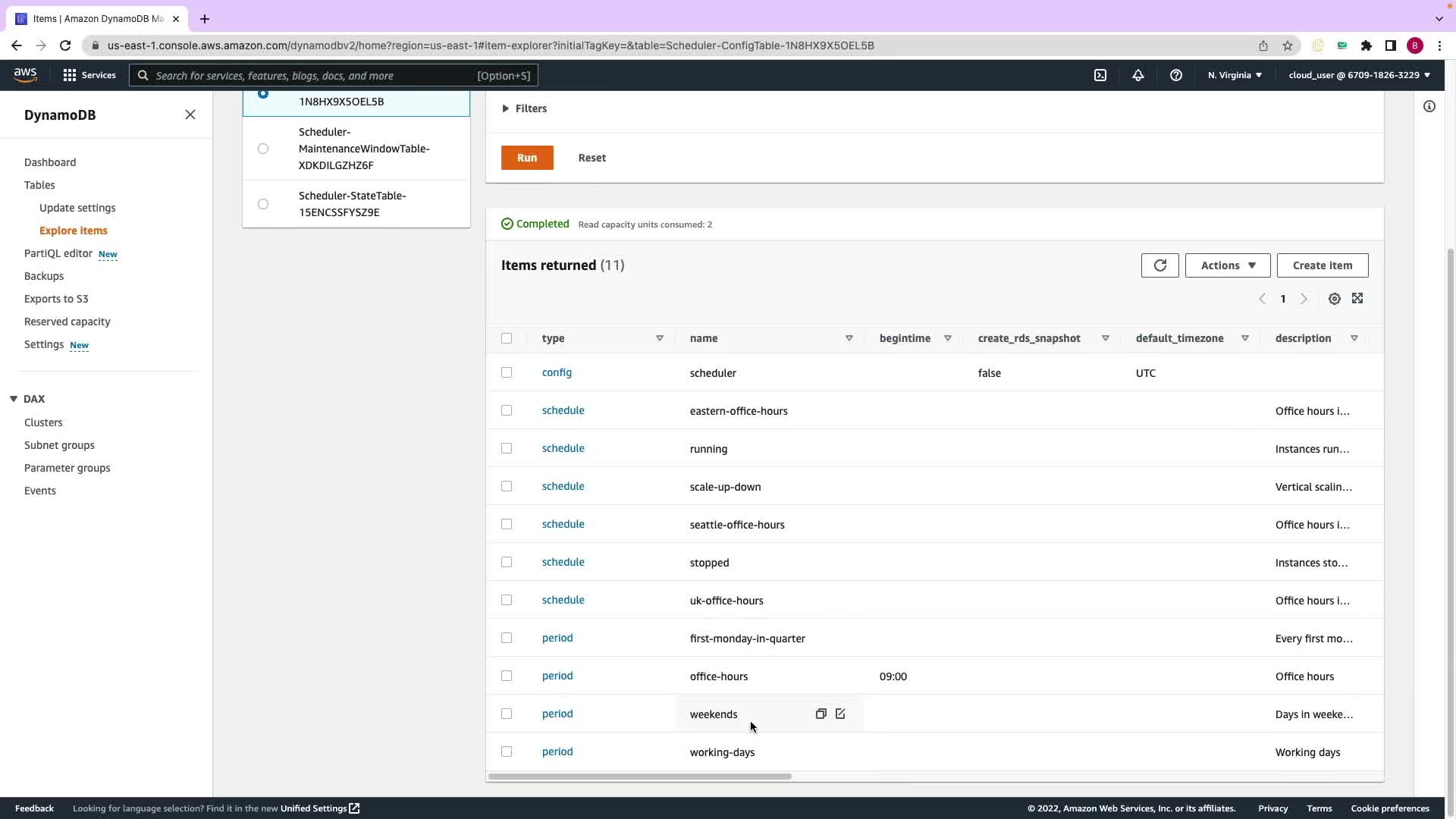Open the eastern-office-hours schedule link
Image resolution: width=1456 pixels, height=819 pixels.
[563, 410]
